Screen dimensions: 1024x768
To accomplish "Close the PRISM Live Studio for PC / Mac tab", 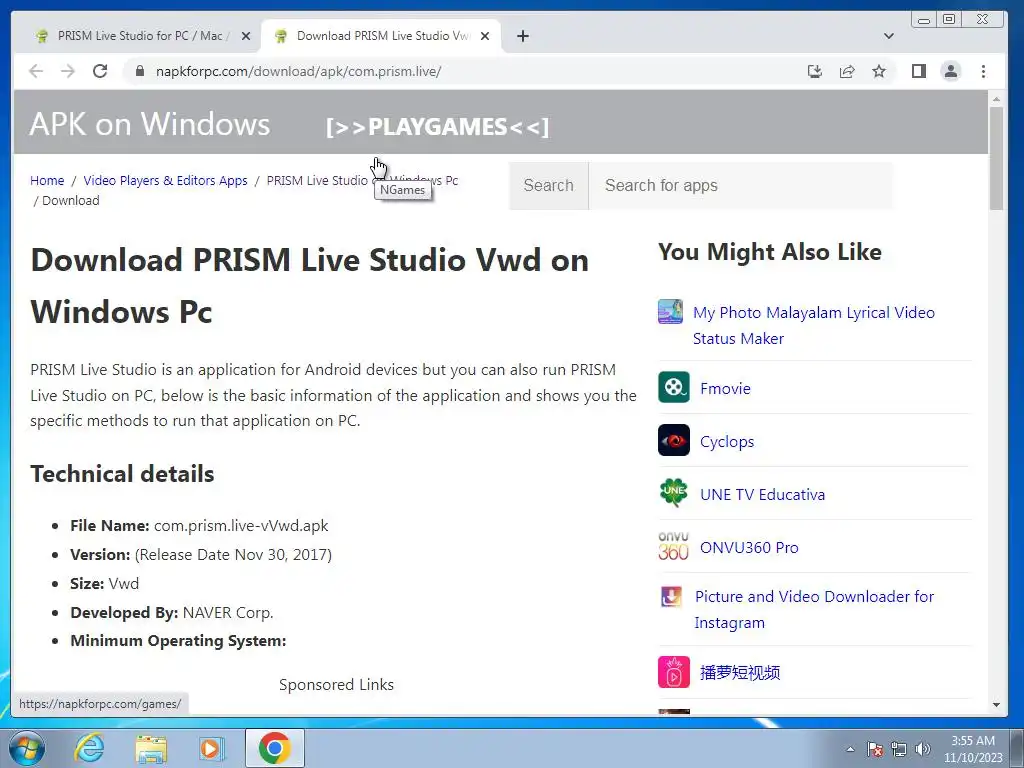I will [x=246, y=36].
